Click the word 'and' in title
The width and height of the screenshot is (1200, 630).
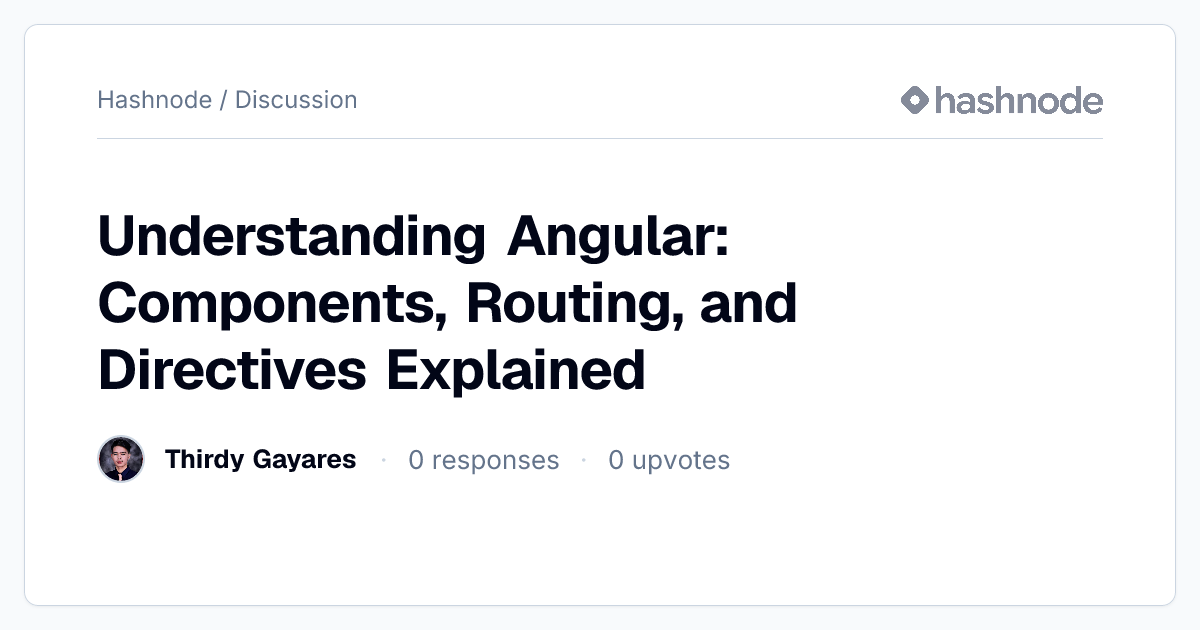[x=748, y=303]
